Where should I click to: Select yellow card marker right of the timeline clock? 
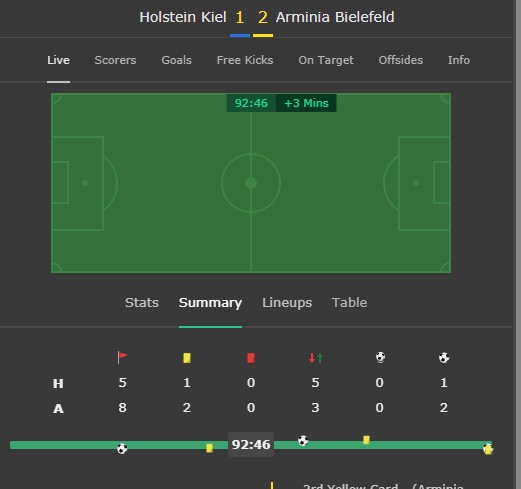point(366,440)
